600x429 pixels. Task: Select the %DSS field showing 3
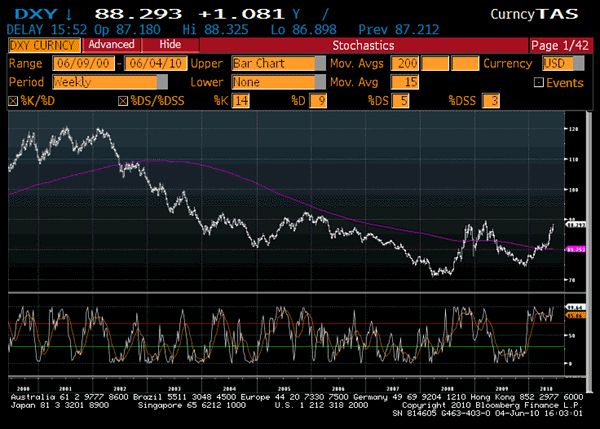point(491,101)
